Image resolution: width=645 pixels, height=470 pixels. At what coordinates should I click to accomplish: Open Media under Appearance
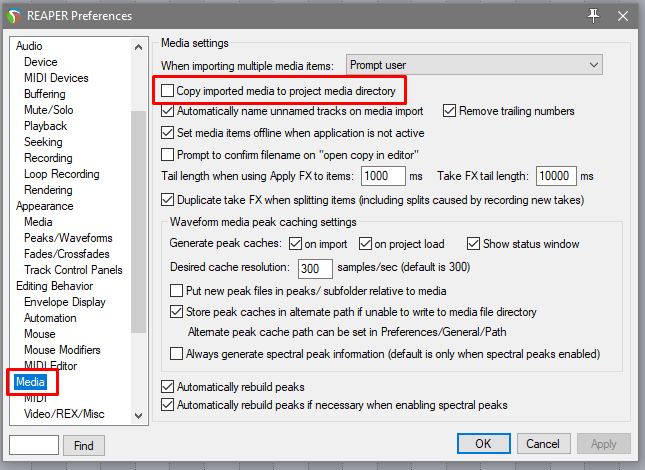pyautogui.click(x=38, y=222)
